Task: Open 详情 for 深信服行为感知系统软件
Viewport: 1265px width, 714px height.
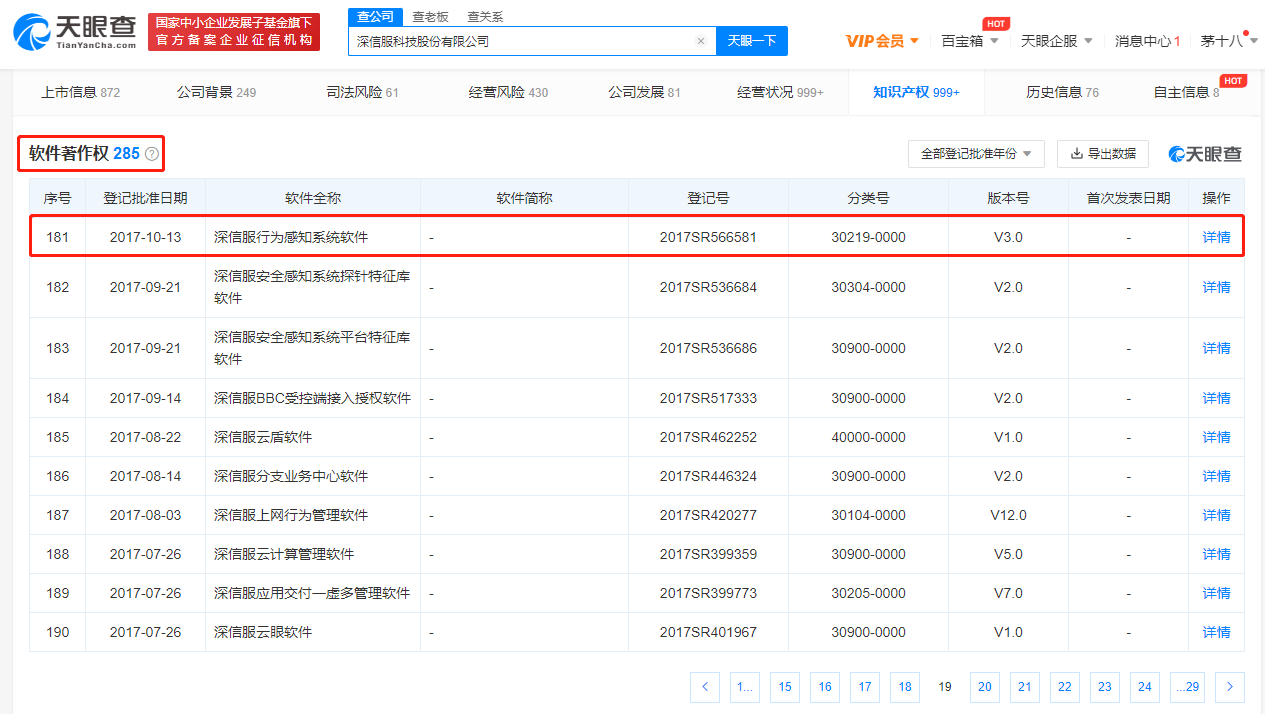Action: [1216, 237]
